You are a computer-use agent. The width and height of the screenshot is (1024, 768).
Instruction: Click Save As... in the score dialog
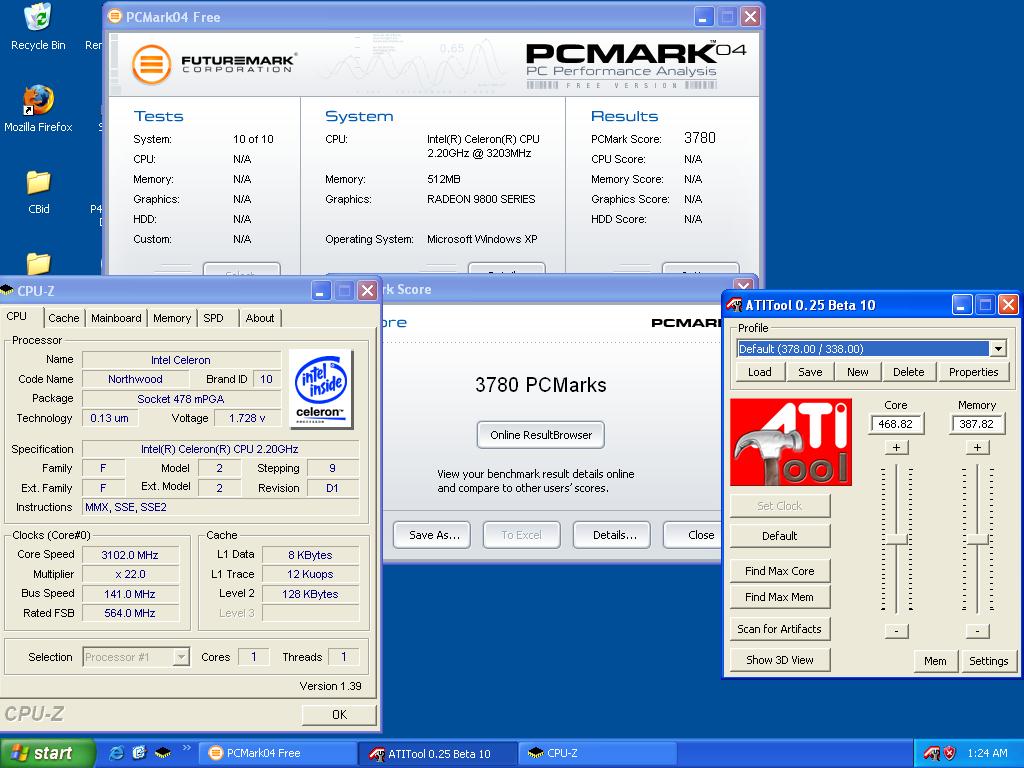[434, 535]
